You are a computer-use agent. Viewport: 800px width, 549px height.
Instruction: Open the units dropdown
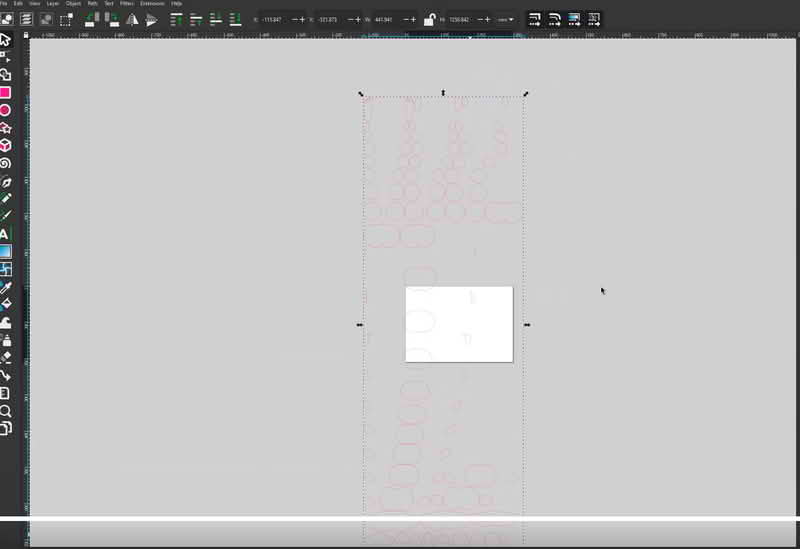tap(506, 19)
